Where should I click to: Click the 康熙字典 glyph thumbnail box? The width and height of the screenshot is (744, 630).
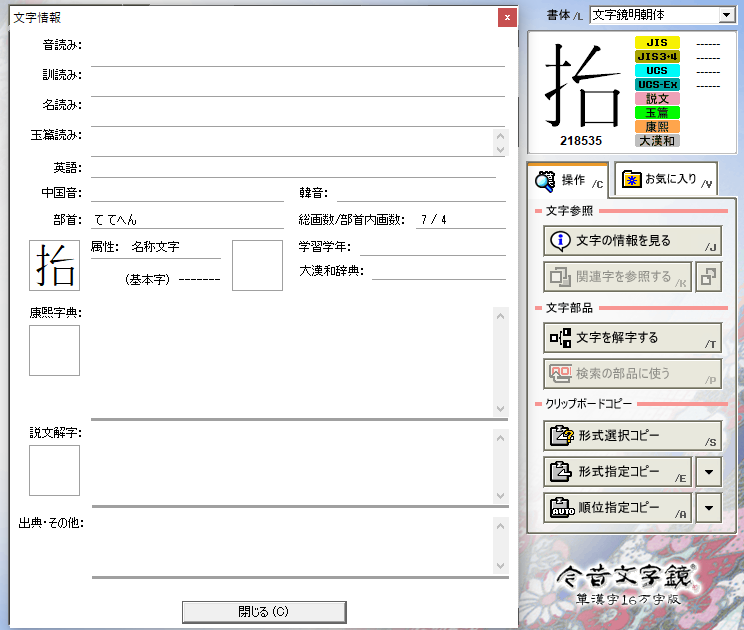pyautogui.click(x=54, y=351)
